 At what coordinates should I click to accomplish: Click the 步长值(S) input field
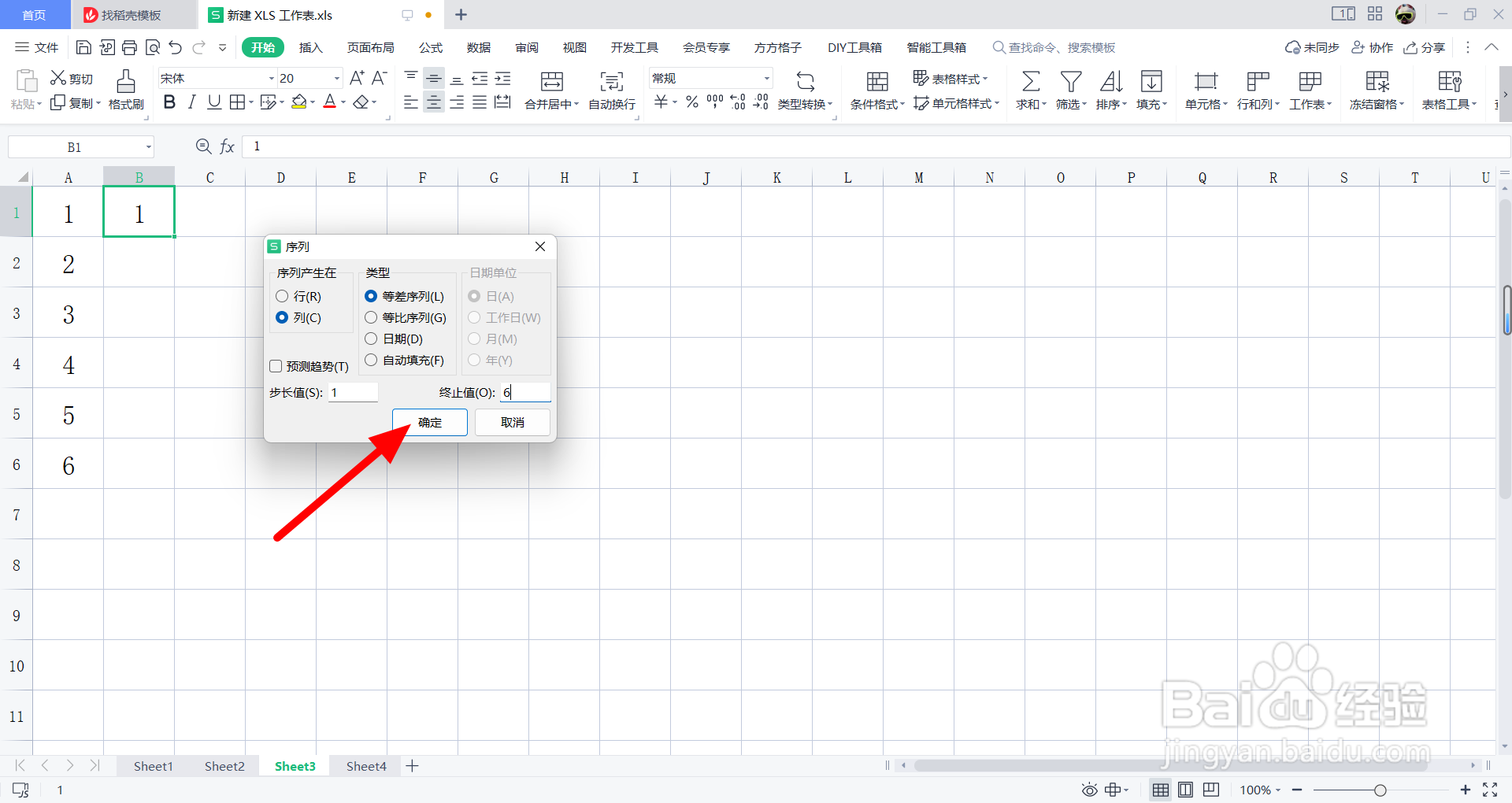tap(354, 392)
